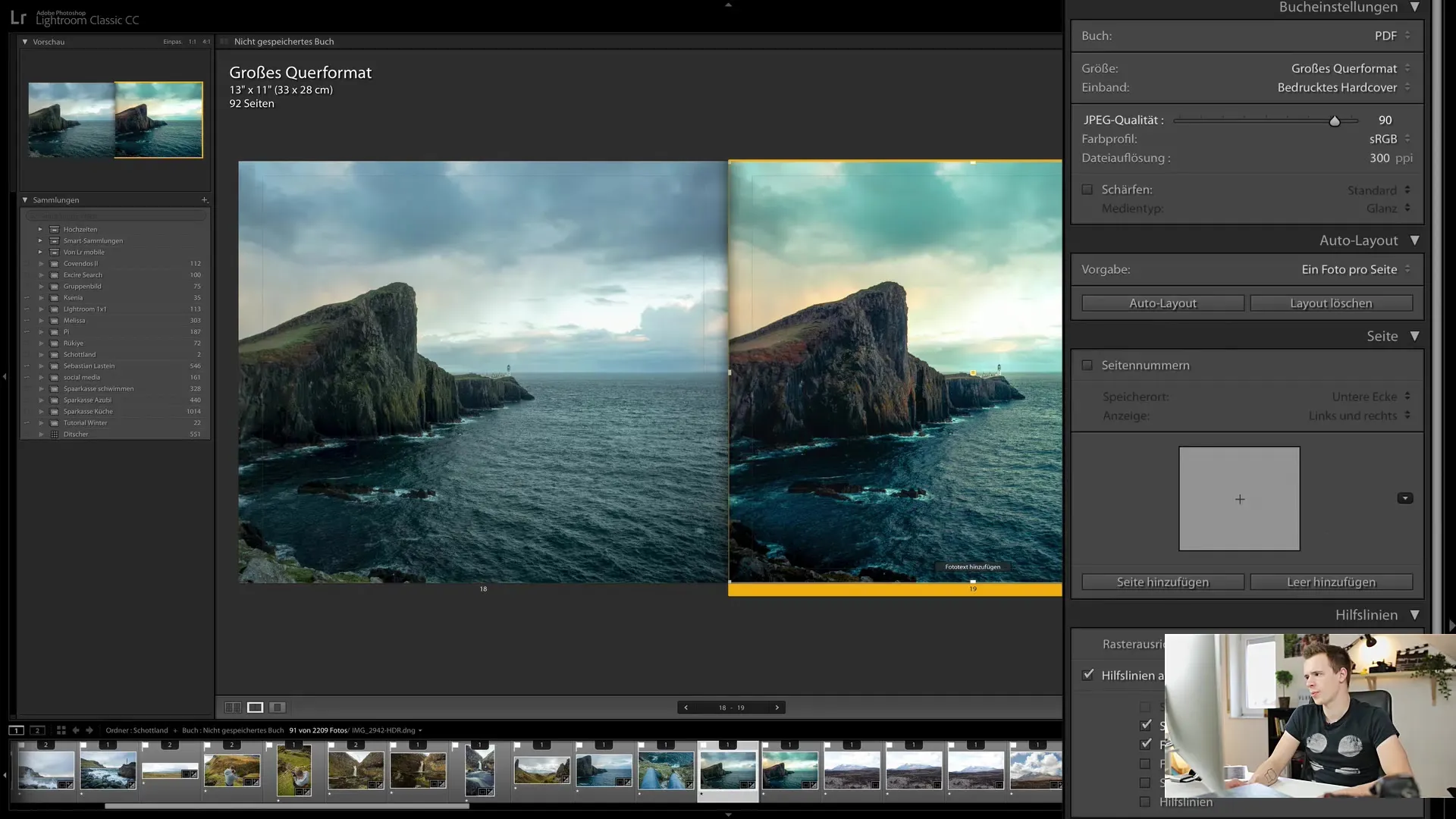Enable Seitennummern checkbox
Viewport: 1456px width, 819px height.
point(1087,366)
